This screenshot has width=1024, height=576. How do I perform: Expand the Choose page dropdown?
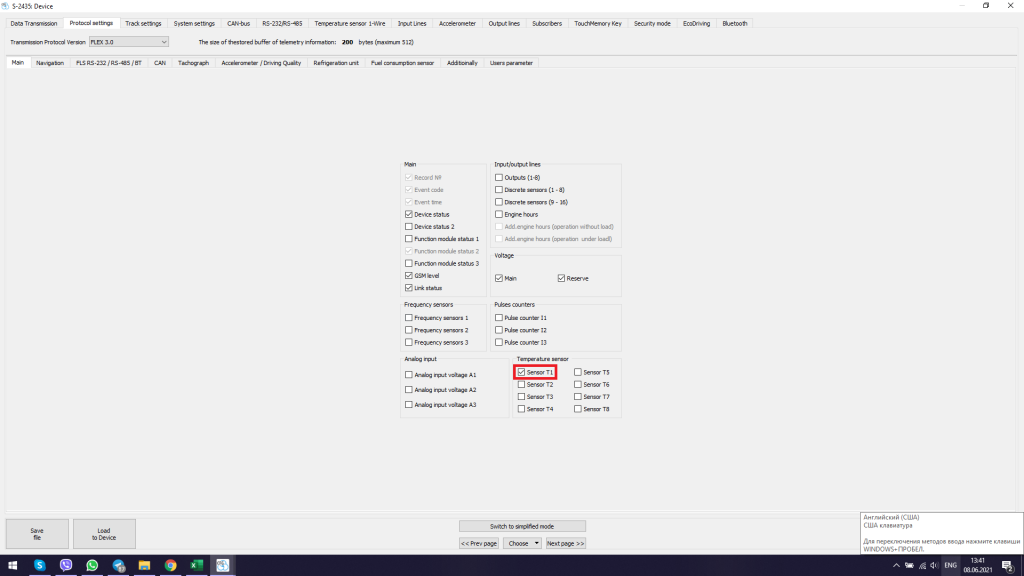pyautogui.click(x=522, y=543)
